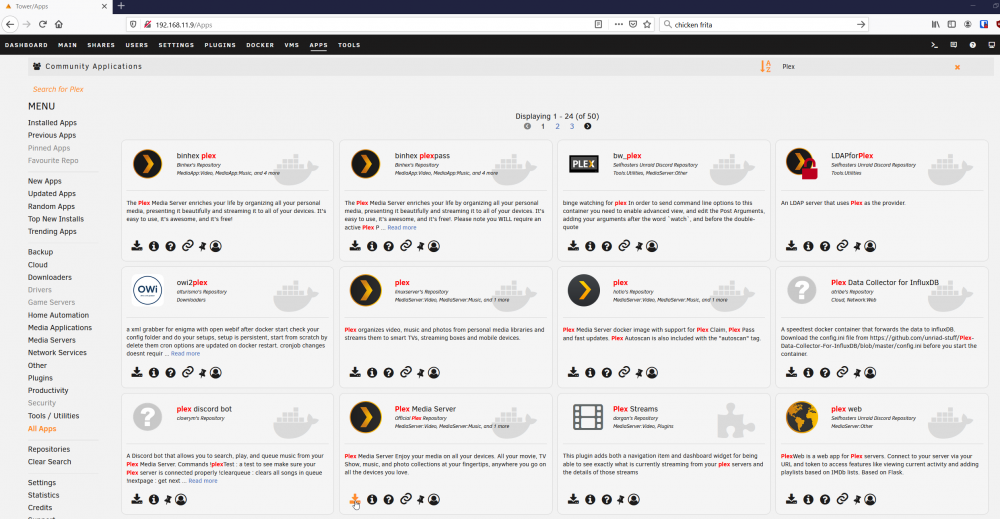
Task: Read more on owi2plex description
Action: click(185, 354)
